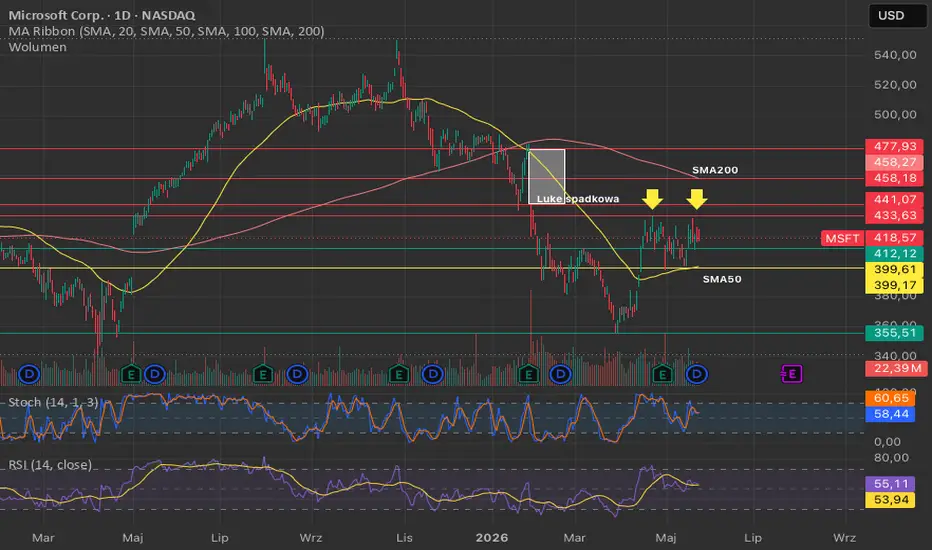Select the 477,93 red price level label
This screenshot has height=550, width=932.
point(895,146)
